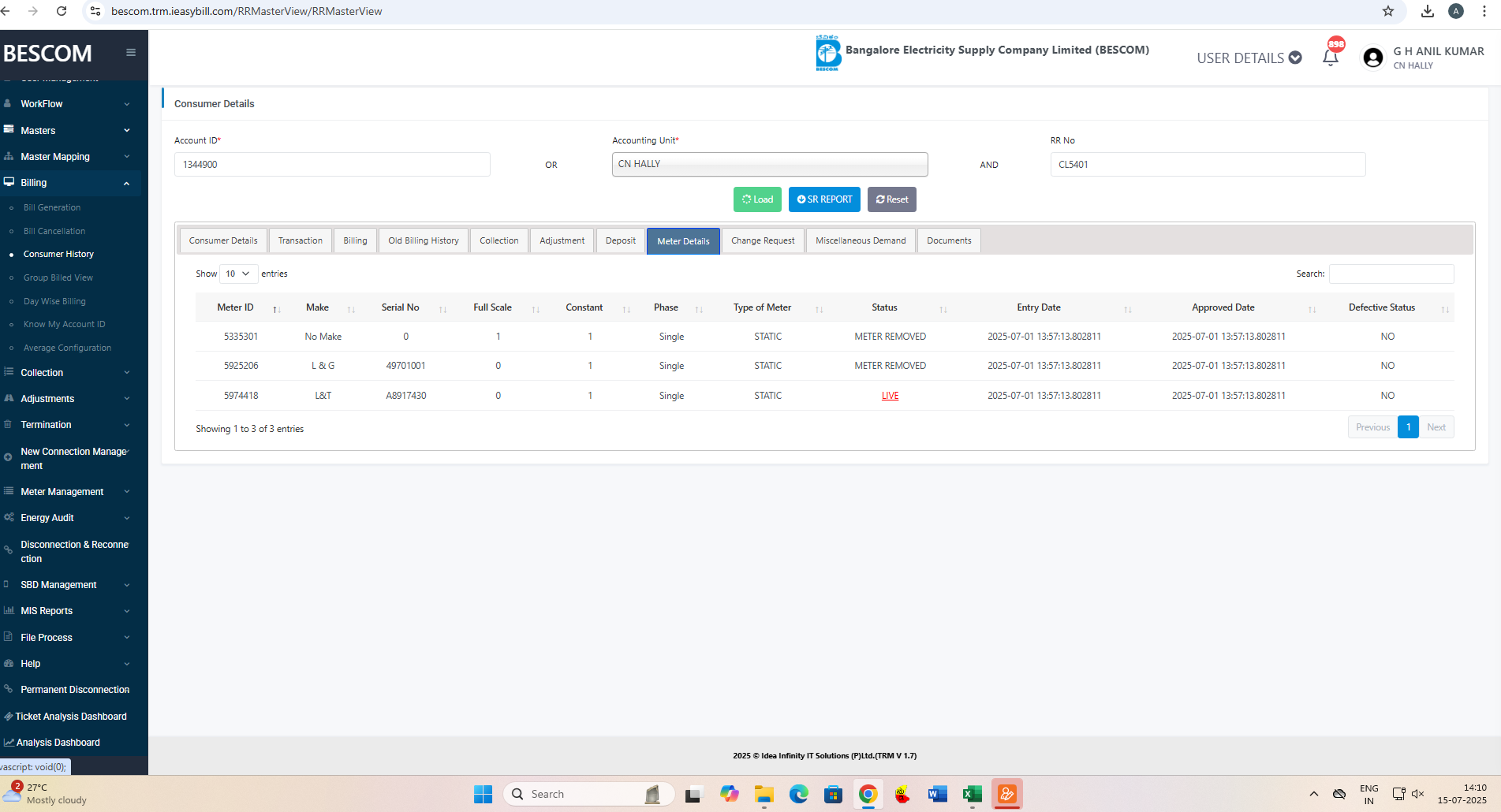This screenshot has height=812, width=1501.
Task: Expand the MIS Reports sidebar menu
Action: coord(71,611)
